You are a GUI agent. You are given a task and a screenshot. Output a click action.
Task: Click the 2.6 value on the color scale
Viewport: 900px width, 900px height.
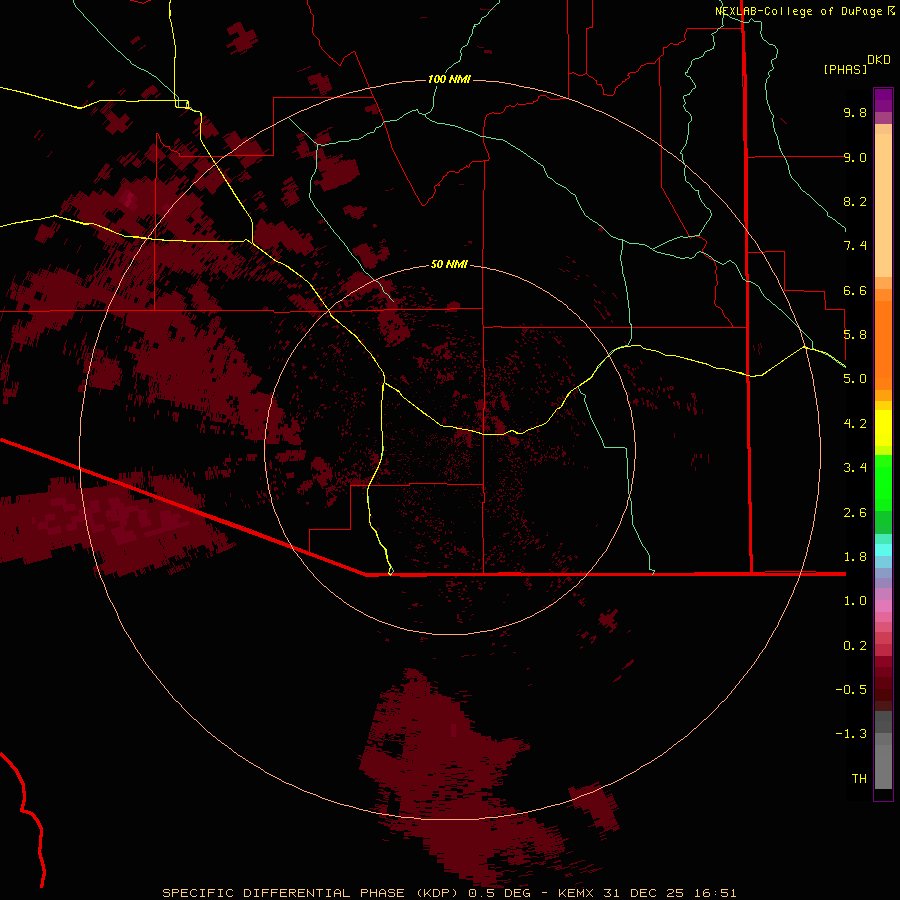coord(855,513)
